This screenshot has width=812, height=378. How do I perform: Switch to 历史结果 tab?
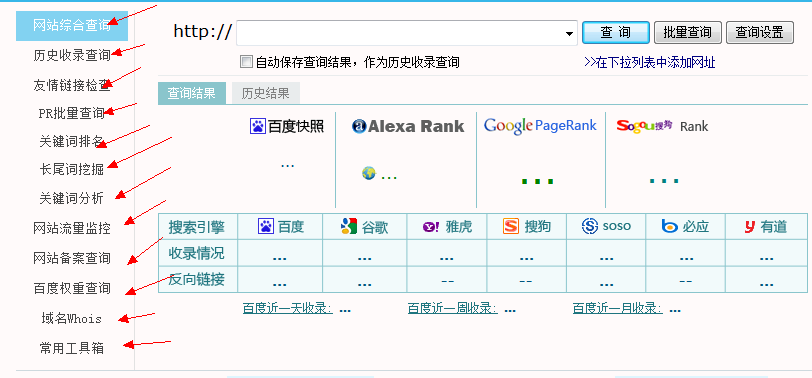266,93
